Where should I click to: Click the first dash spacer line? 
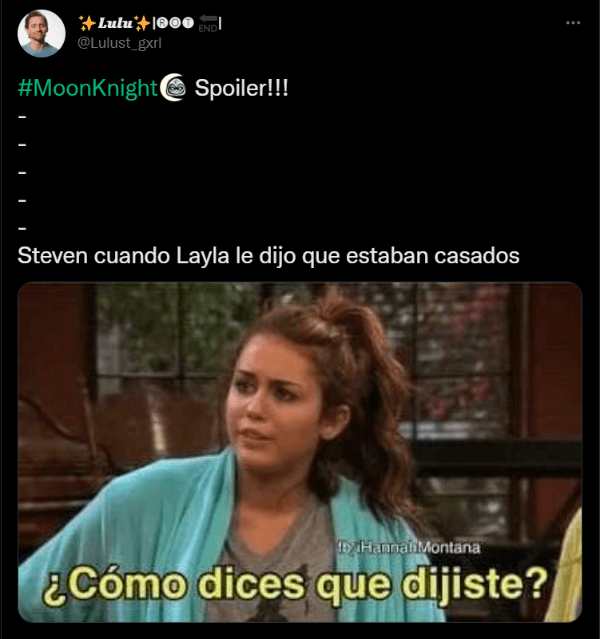(x=22, y=117)
